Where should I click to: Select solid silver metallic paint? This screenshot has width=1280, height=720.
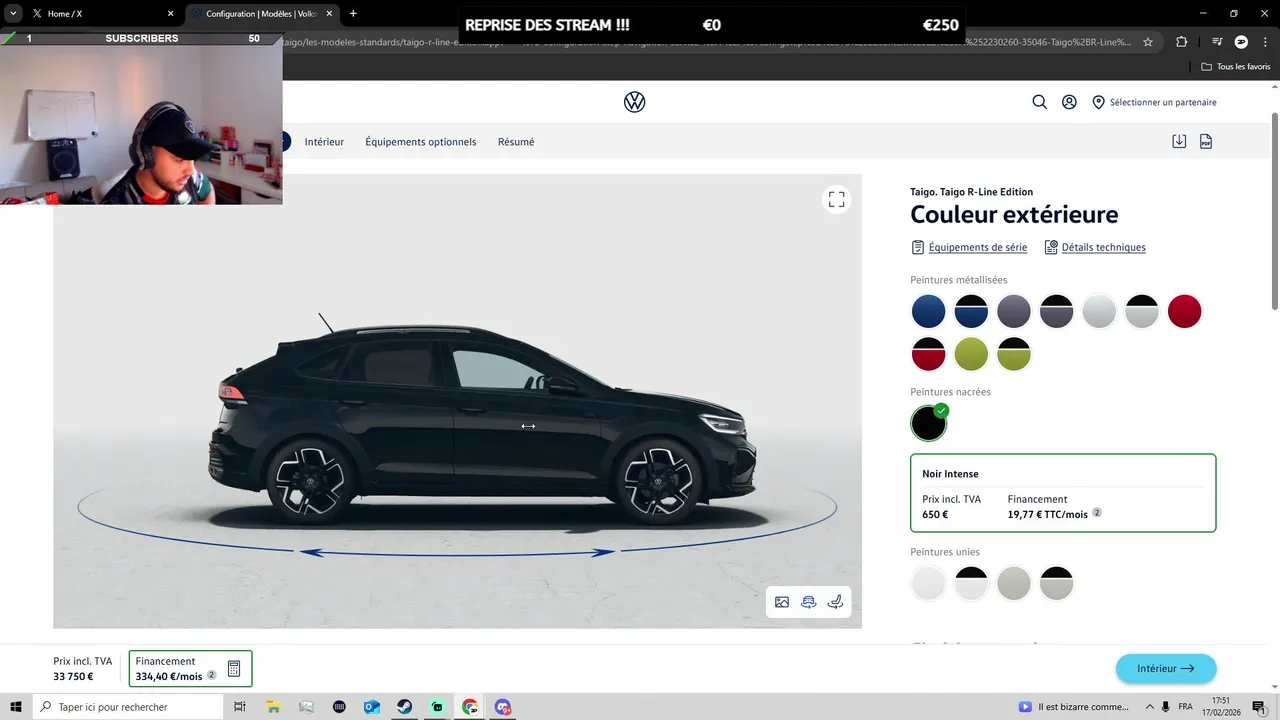coord(1099,311)
